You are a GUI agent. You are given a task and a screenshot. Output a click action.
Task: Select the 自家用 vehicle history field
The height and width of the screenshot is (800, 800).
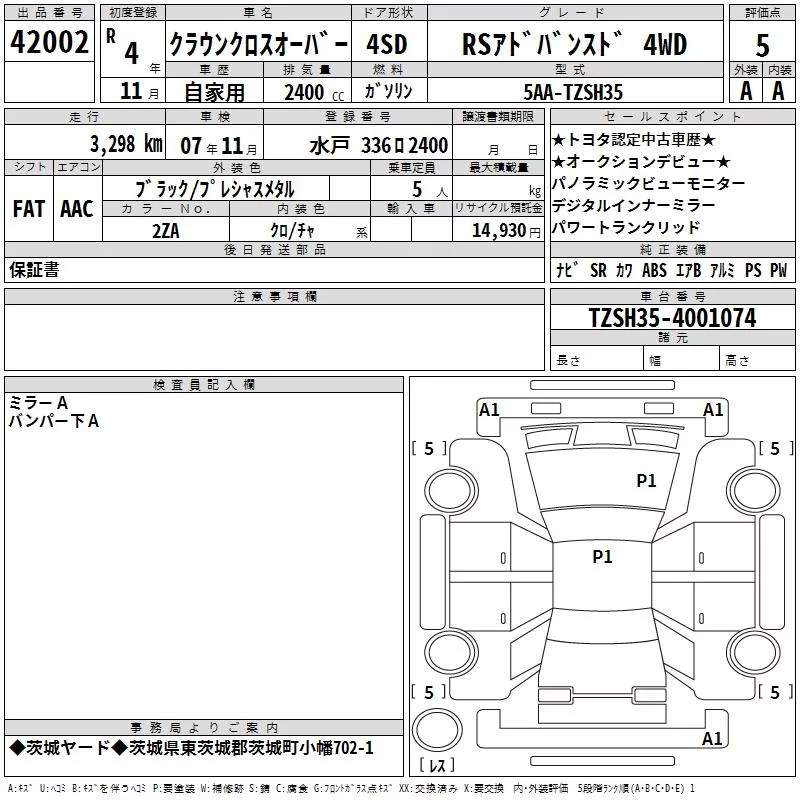(213, 91)
